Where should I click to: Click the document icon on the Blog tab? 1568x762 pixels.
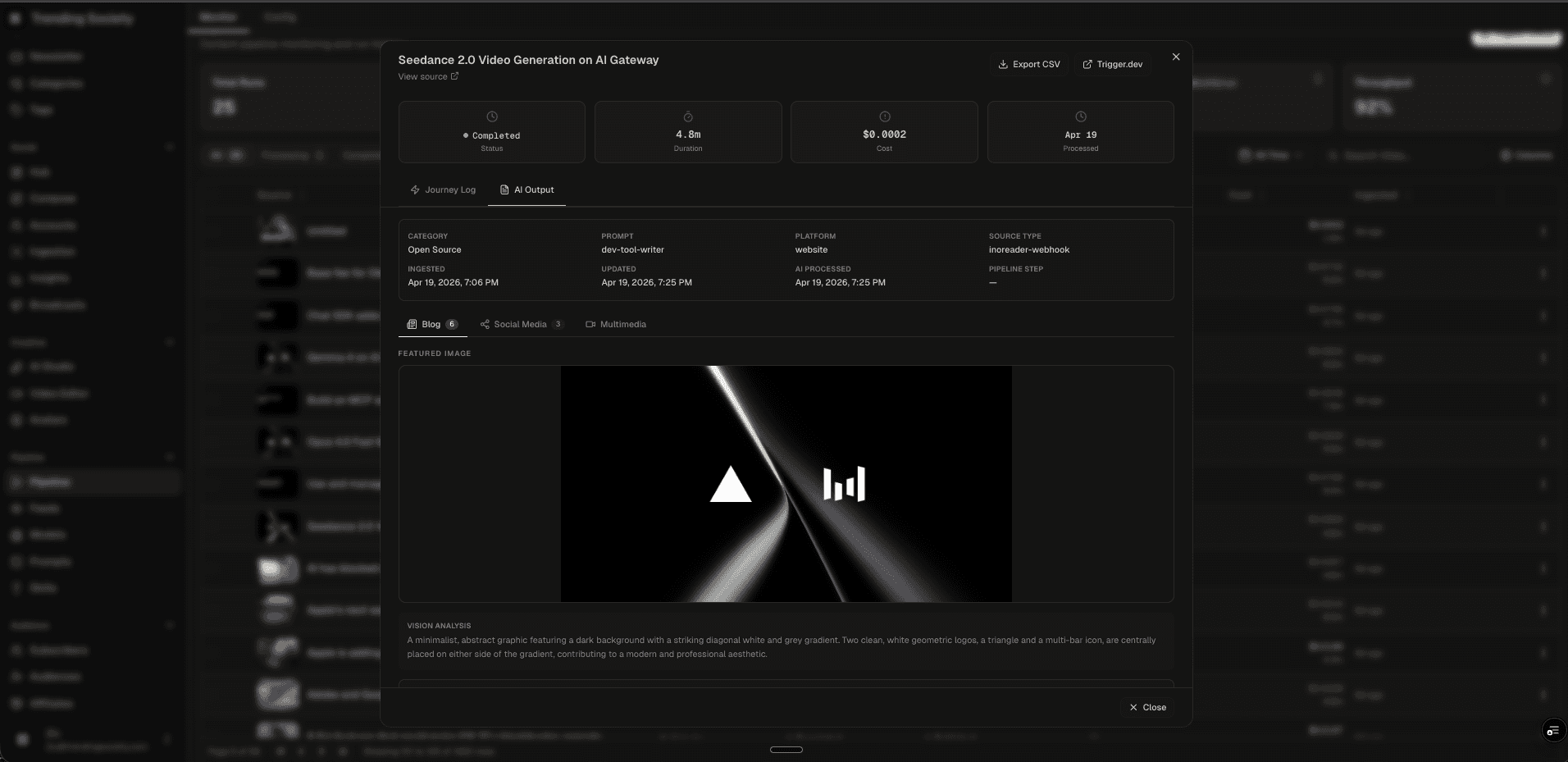point(413,324)
